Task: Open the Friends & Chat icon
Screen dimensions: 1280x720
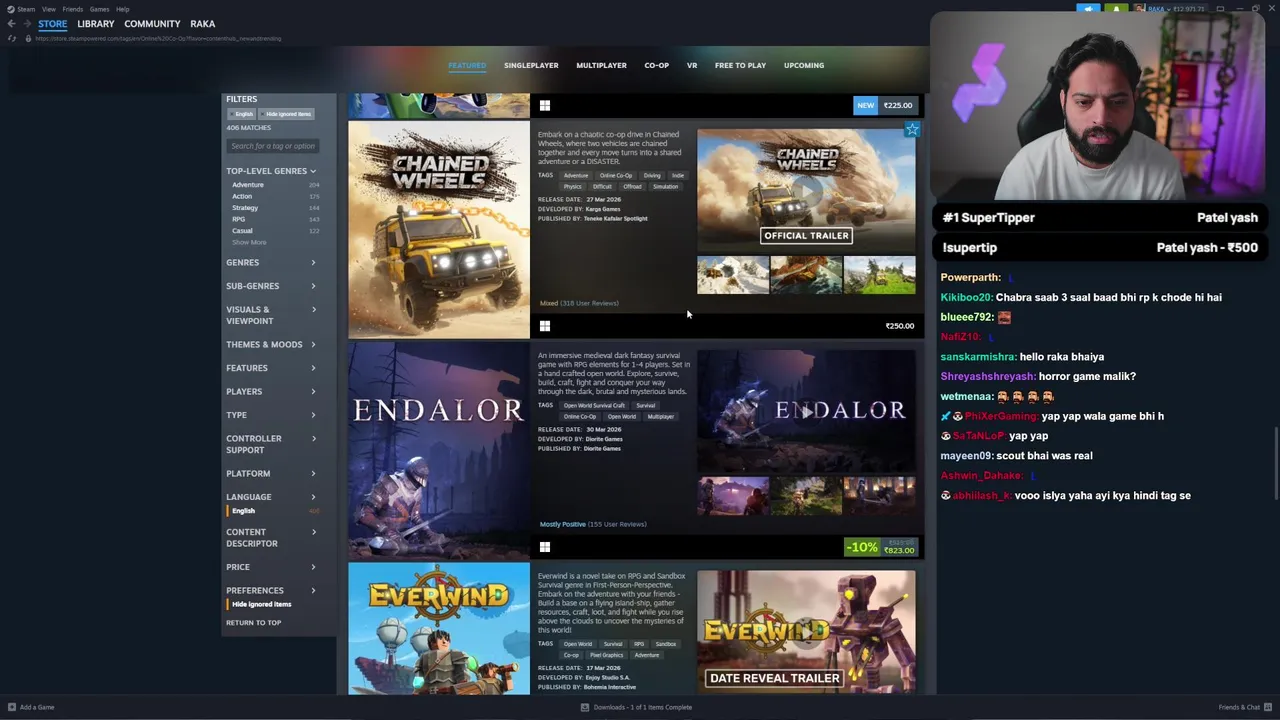Action: point(1268,707)
